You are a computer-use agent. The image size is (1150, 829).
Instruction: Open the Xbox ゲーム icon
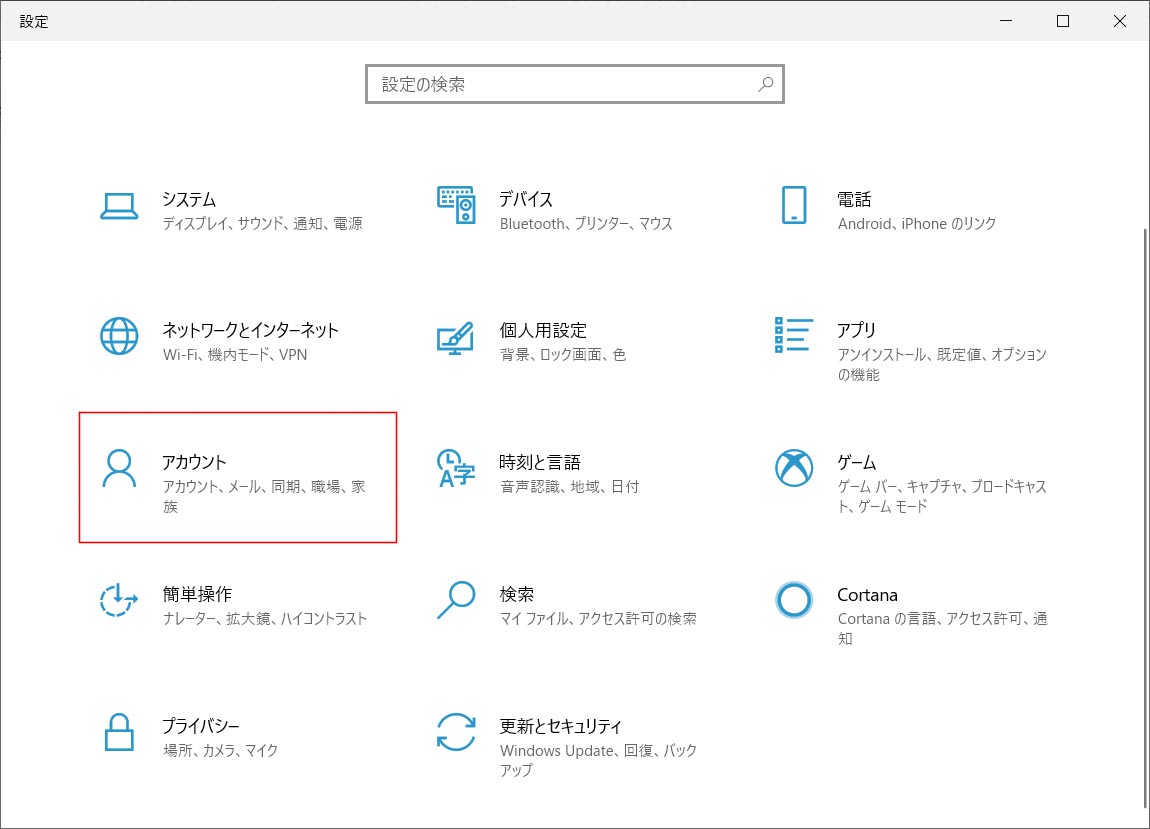click(x=794, y=468)
